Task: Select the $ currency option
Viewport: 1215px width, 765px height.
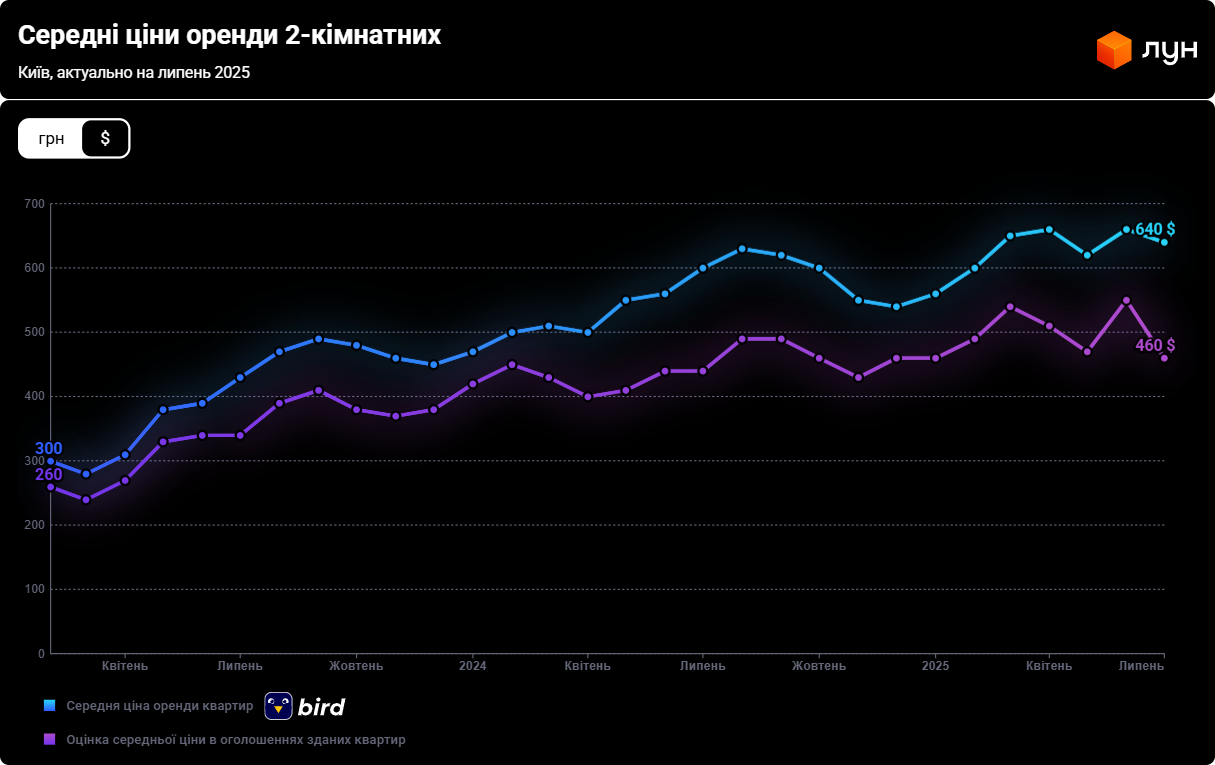Action: 105,138
